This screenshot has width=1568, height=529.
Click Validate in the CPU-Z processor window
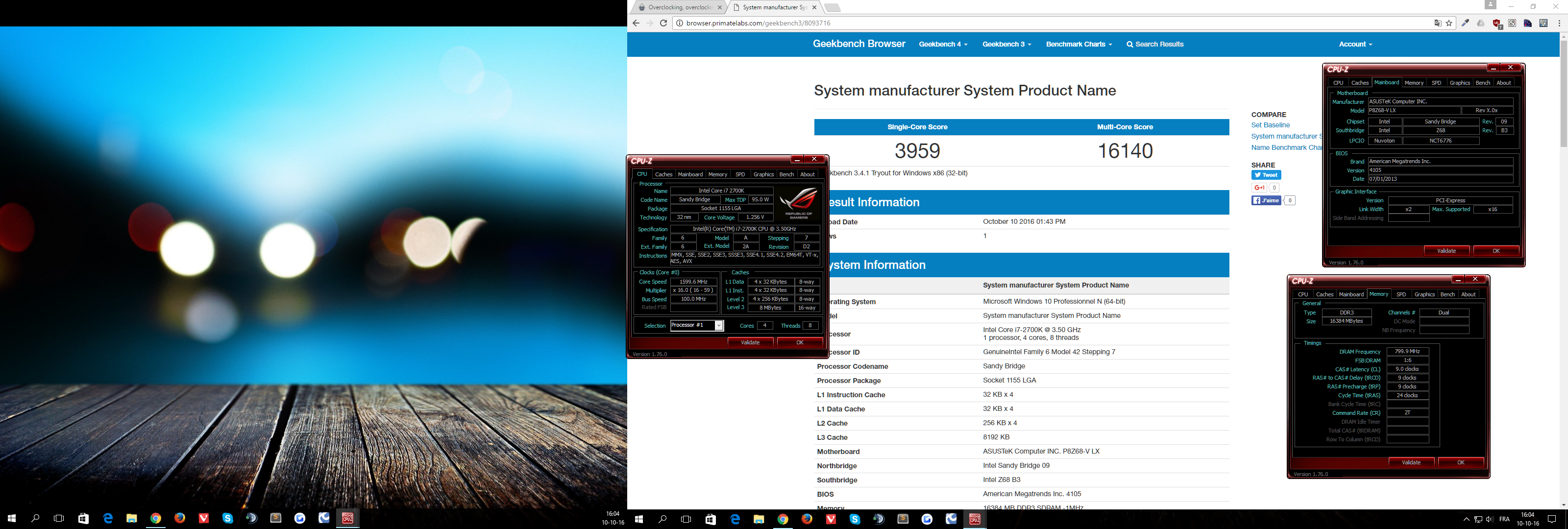pyautogui.click(x=750, y=342)
